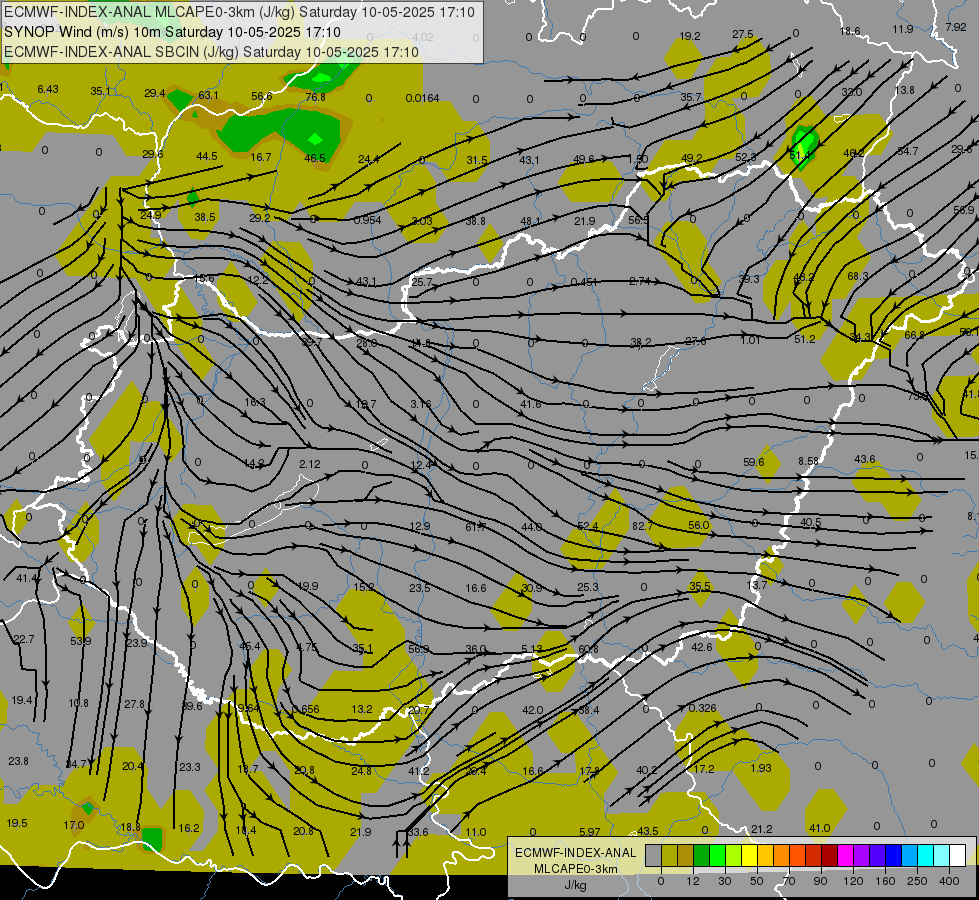Click the 8.58 map value
The image size is (979, 900).
(x=808, y=461)
